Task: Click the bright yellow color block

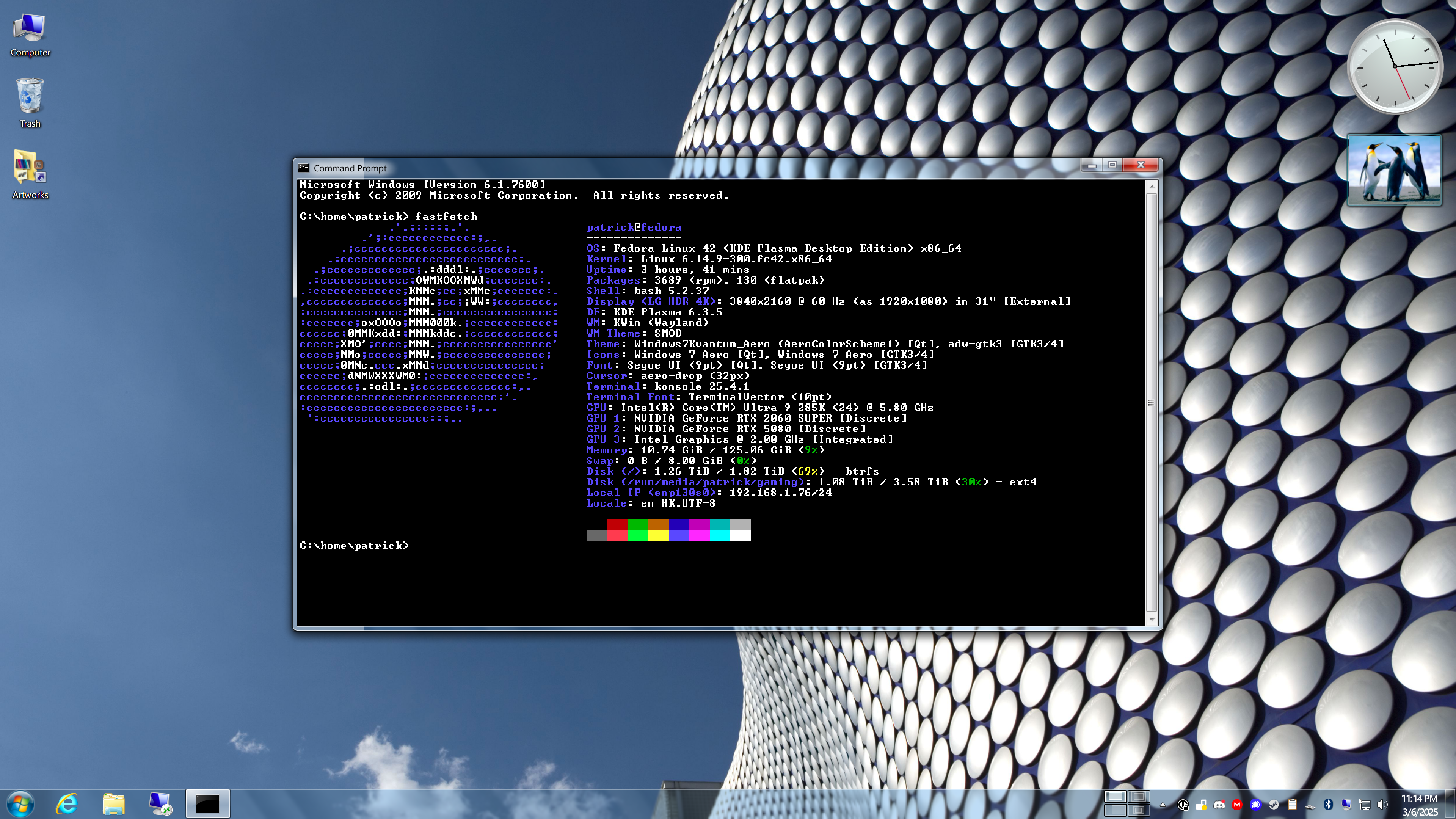Action: pos(659,535)
